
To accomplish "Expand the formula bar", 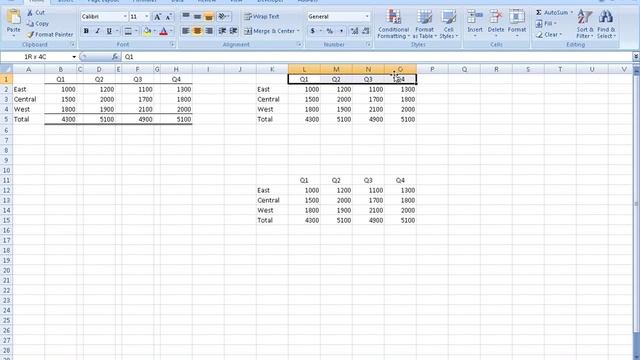I will [636, 57].
